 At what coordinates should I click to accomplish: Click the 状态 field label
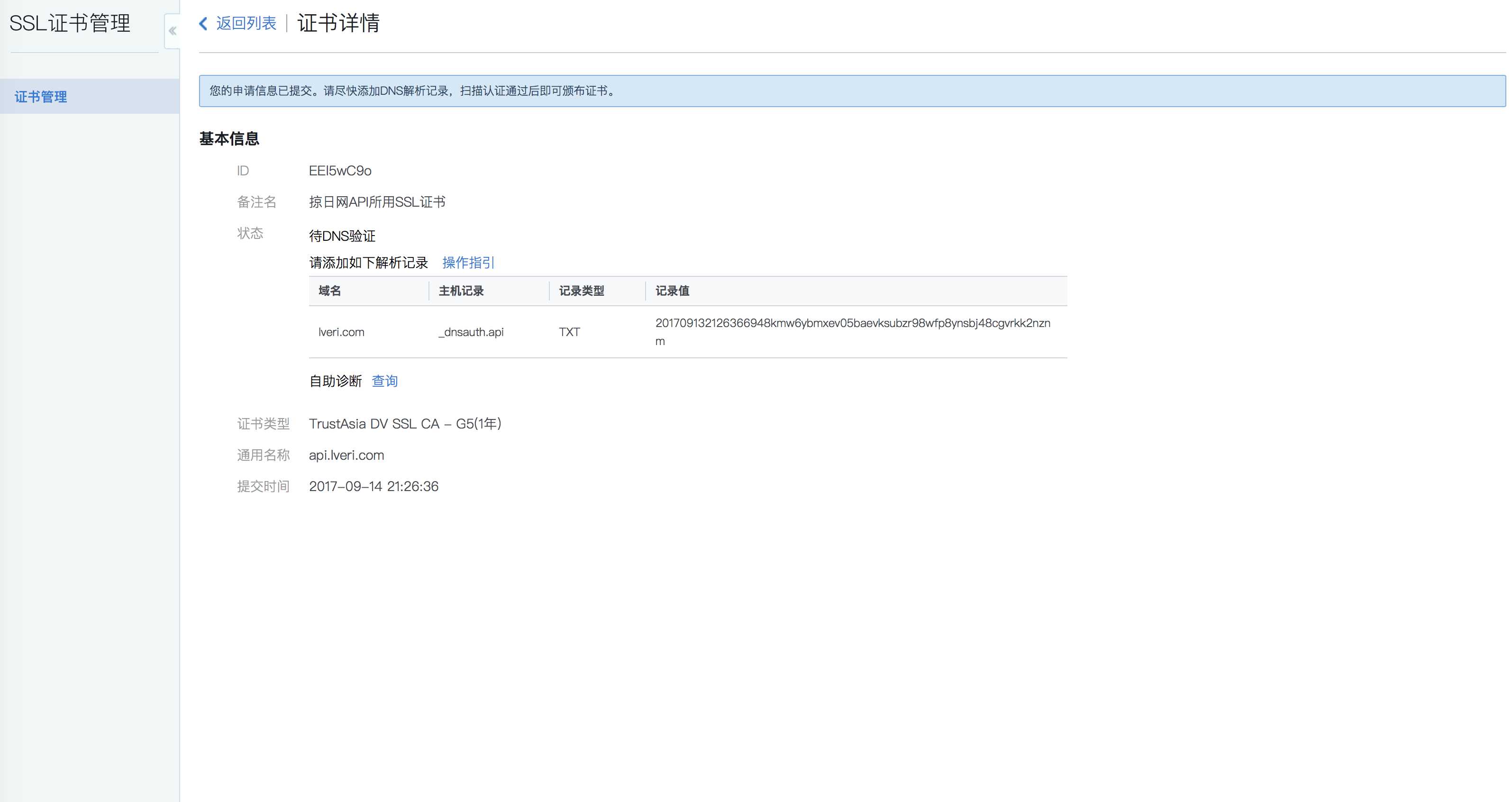tap(250, 234)
